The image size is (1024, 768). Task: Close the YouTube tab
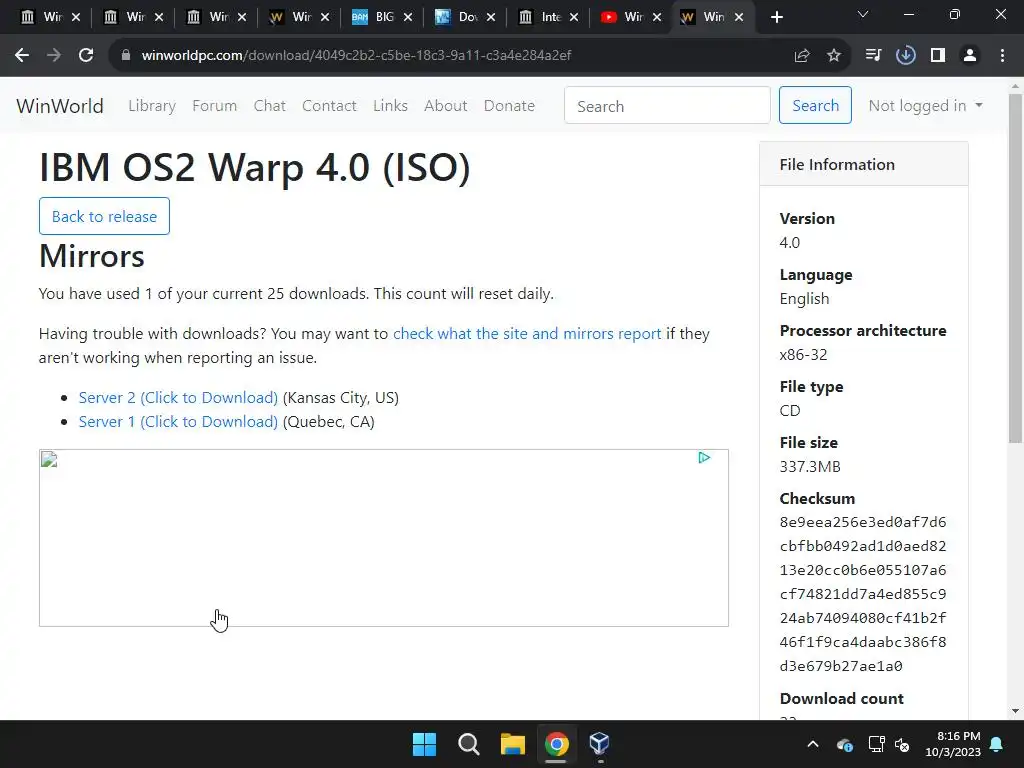[x=657, y=18]
